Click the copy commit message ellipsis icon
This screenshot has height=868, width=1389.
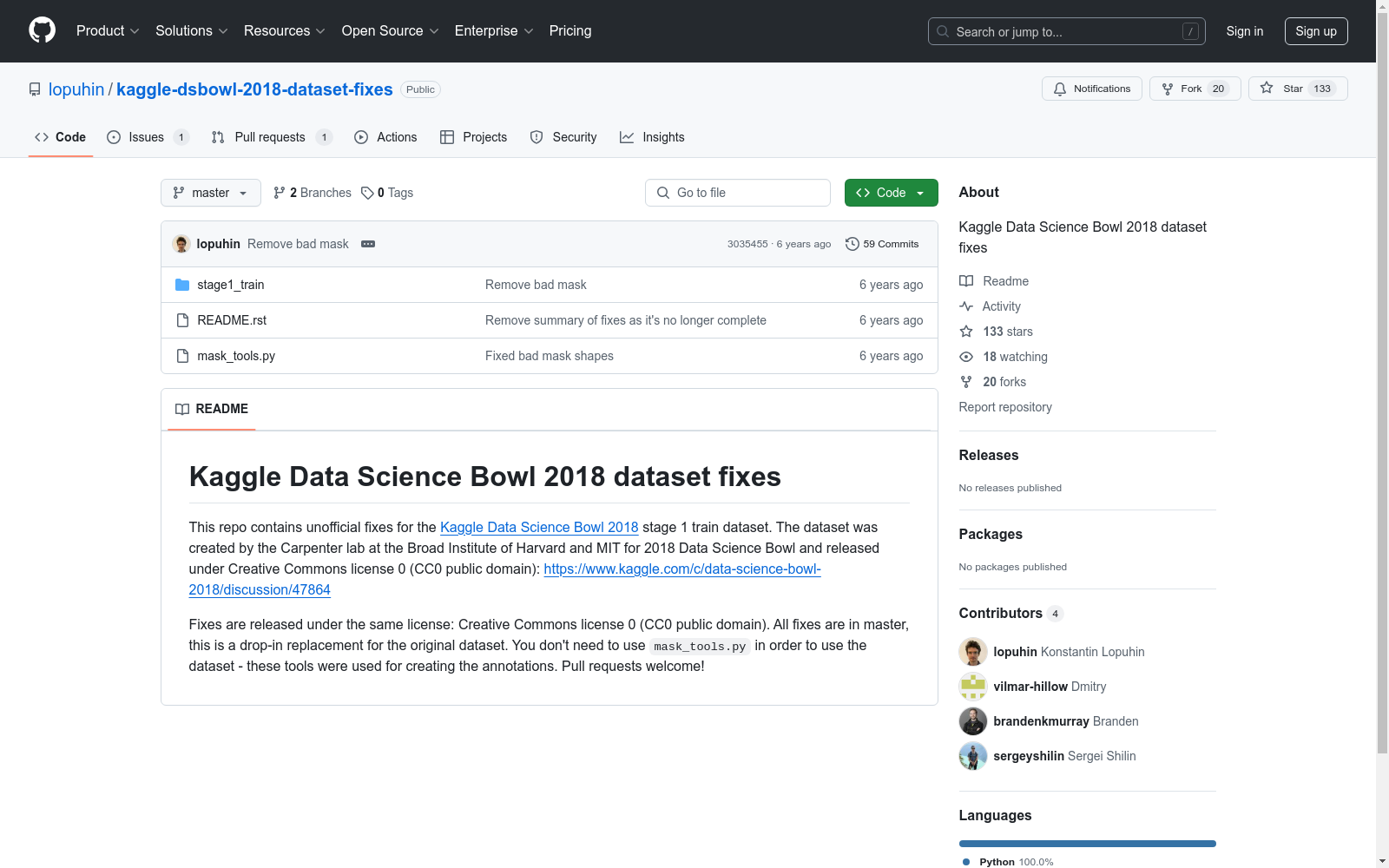pyautogui.click(x=368, y=244)
